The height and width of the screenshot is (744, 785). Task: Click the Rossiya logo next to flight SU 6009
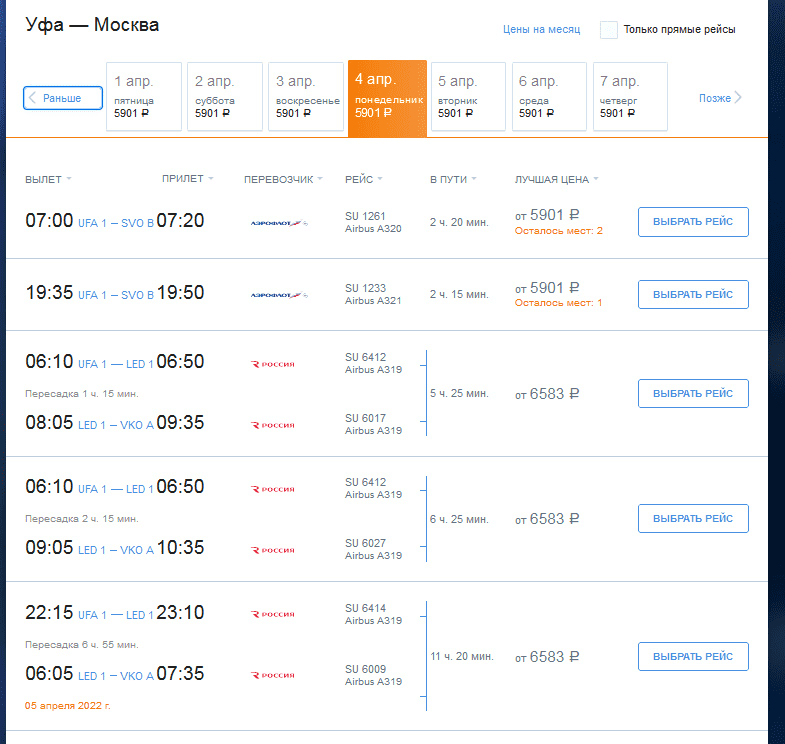tap(273, 675)
